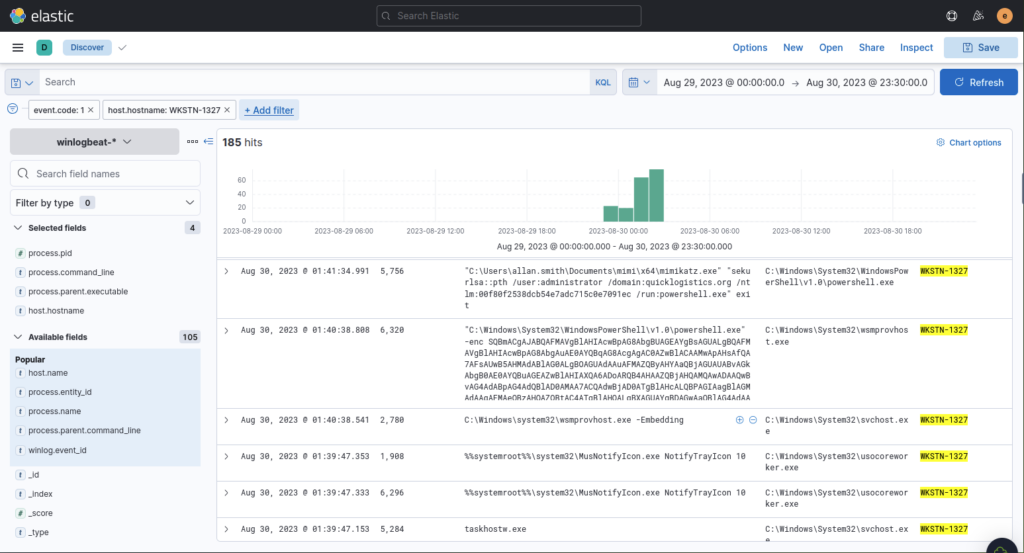Viewport: 1024px width, 553px height.
Task: Select the _index available field
Action: point(40,494)
